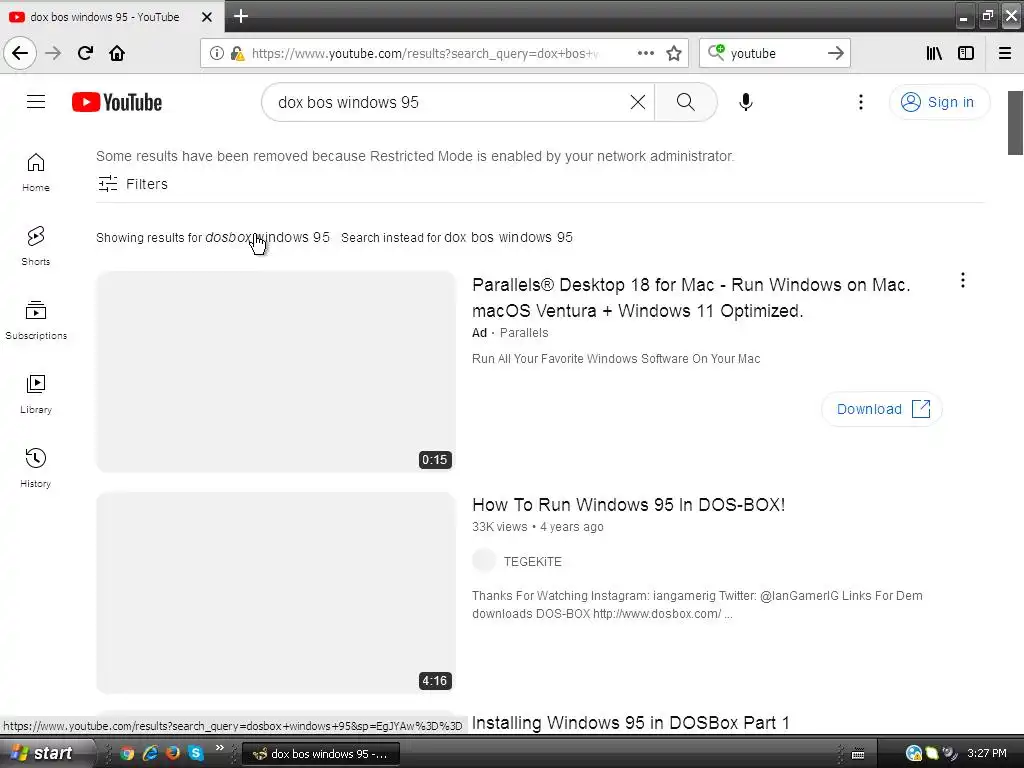Select the Firefox taskbar button
This screenshot has height=768, width=1024.
pos(321,754)
